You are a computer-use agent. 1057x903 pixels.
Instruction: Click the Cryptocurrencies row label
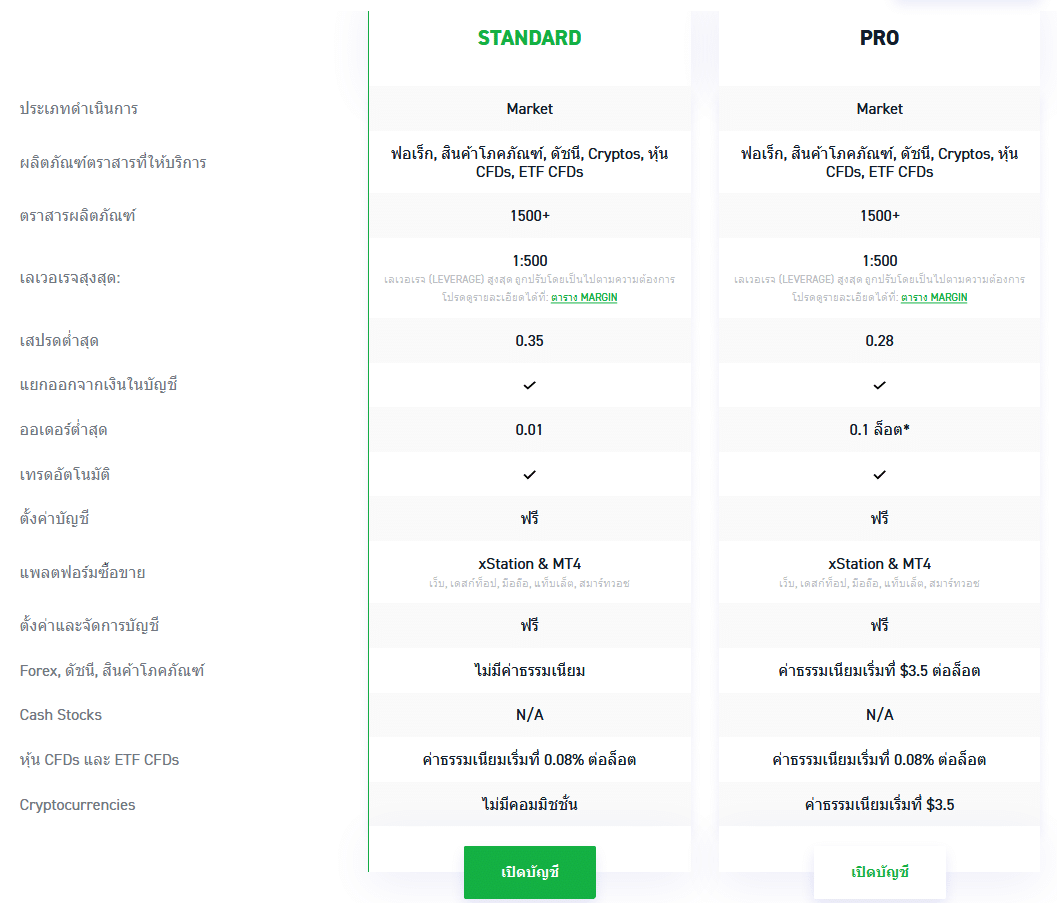[x=78, y=805]
